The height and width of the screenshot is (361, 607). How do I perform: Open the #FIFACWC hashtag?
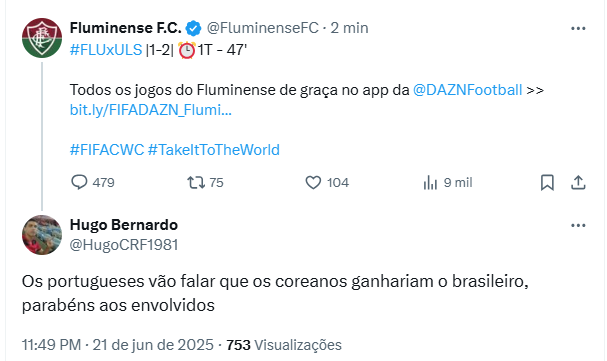coord(107,150)
